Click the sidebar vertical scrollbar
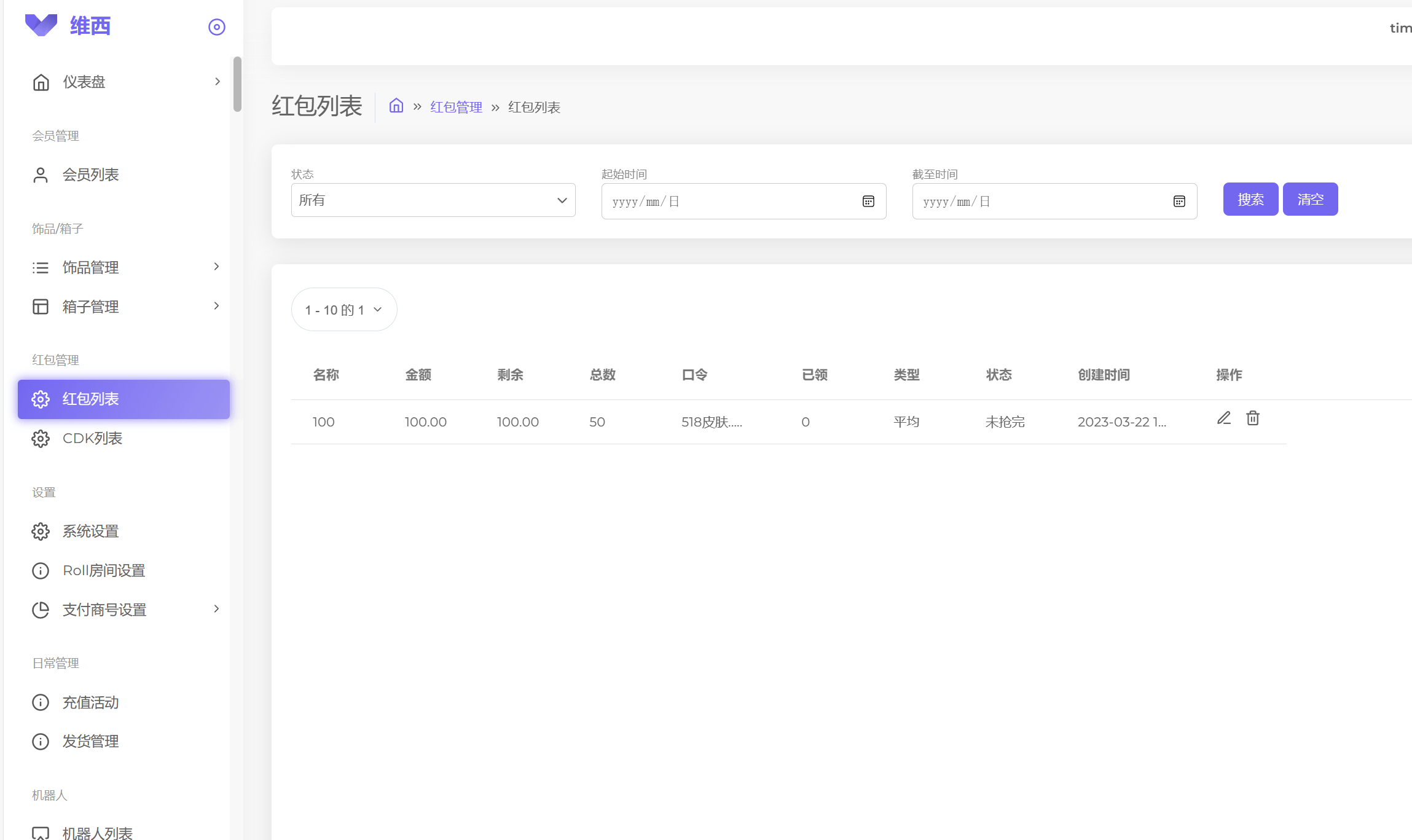The image size is (1412, 840). point(237,84)
